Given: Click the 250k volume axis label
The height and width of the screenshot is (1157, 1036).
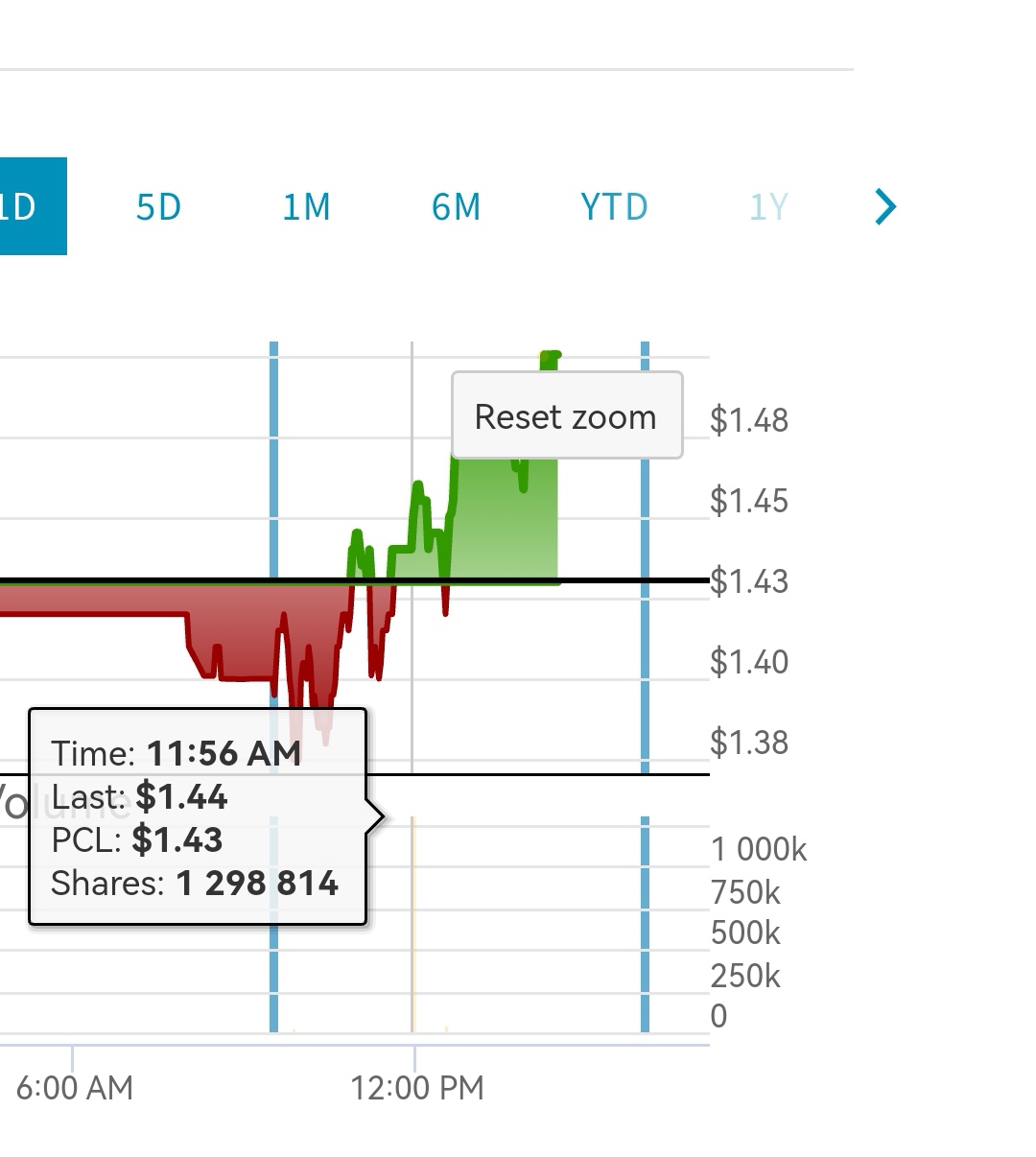Looking at the screenshot, I should pos(745,976).
